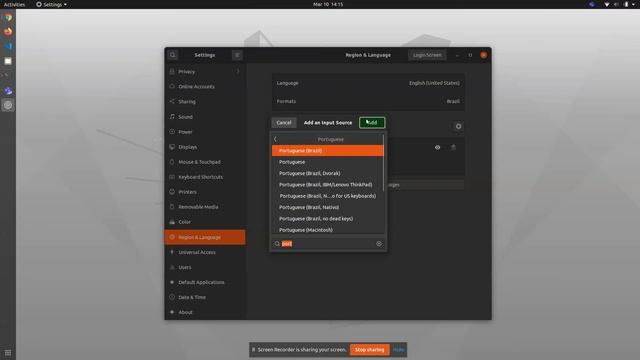Open the Formats row showing Brazil
Screen dimensions: 640x360
coord(368,101)
